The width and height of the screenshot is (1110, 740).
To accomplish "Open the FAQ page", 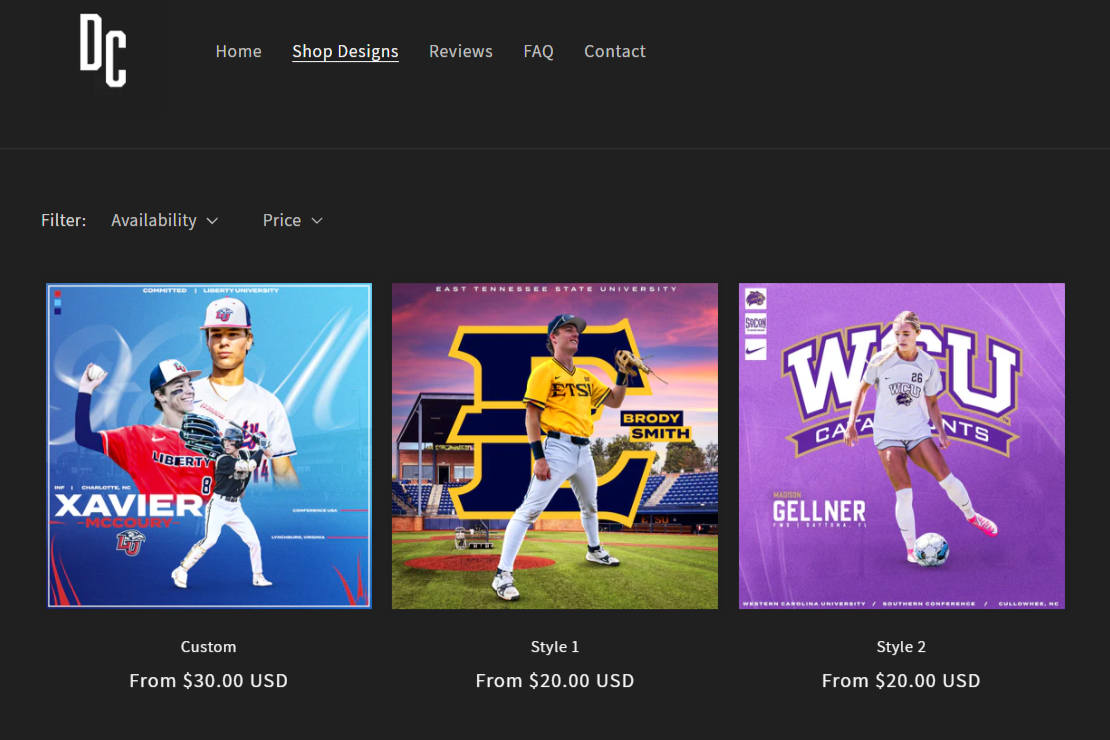I will tap(539, 51).
